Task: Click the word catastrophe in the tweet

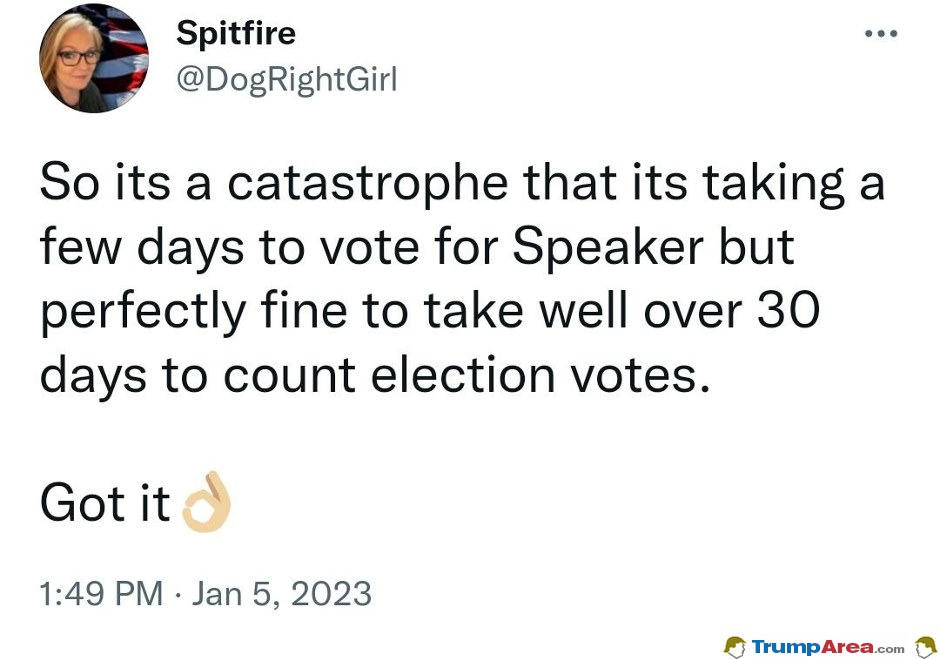Action: [x=367, y=183]
